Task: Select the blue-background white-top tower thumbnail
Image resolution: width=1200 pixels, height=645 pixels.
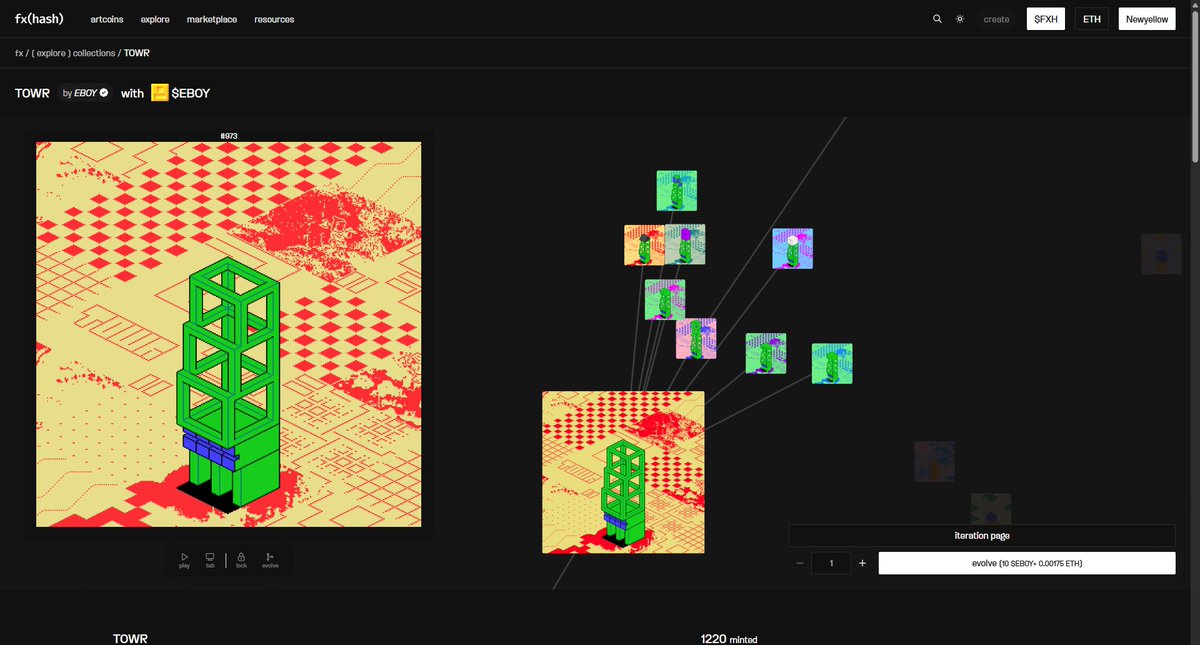Action: tap(792, 248)
